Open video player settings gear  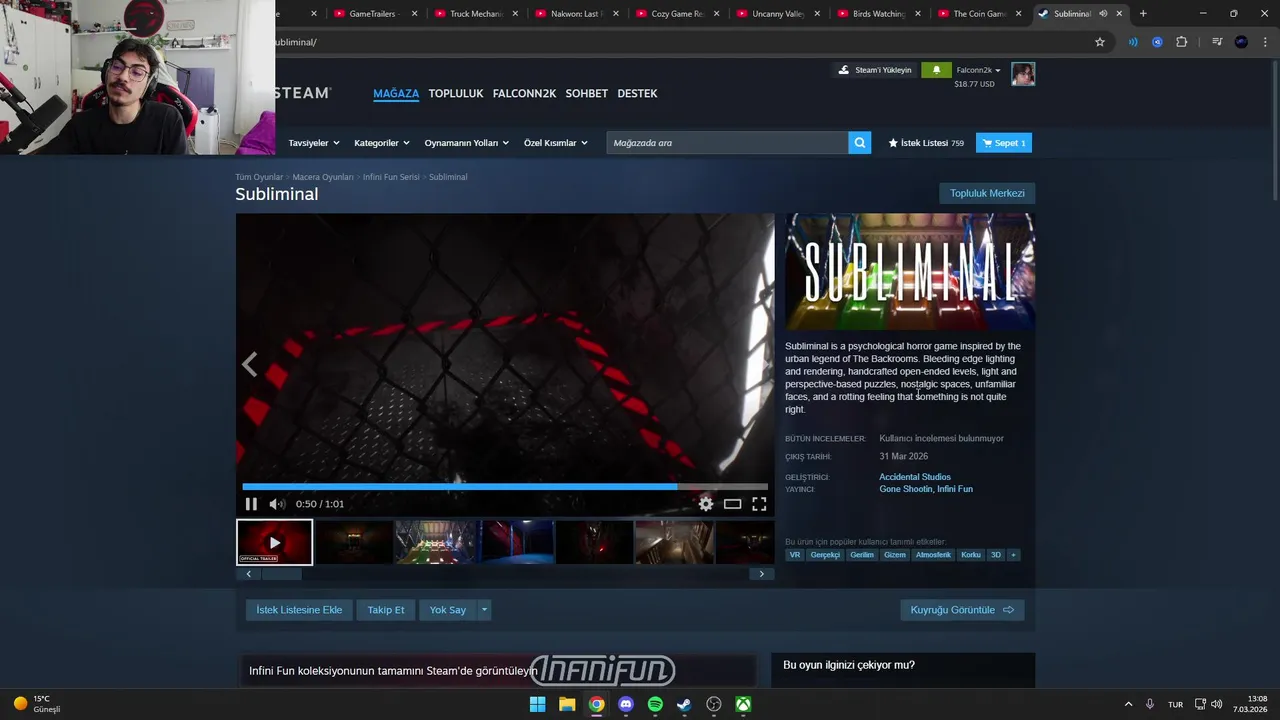(x=706, y=504)
